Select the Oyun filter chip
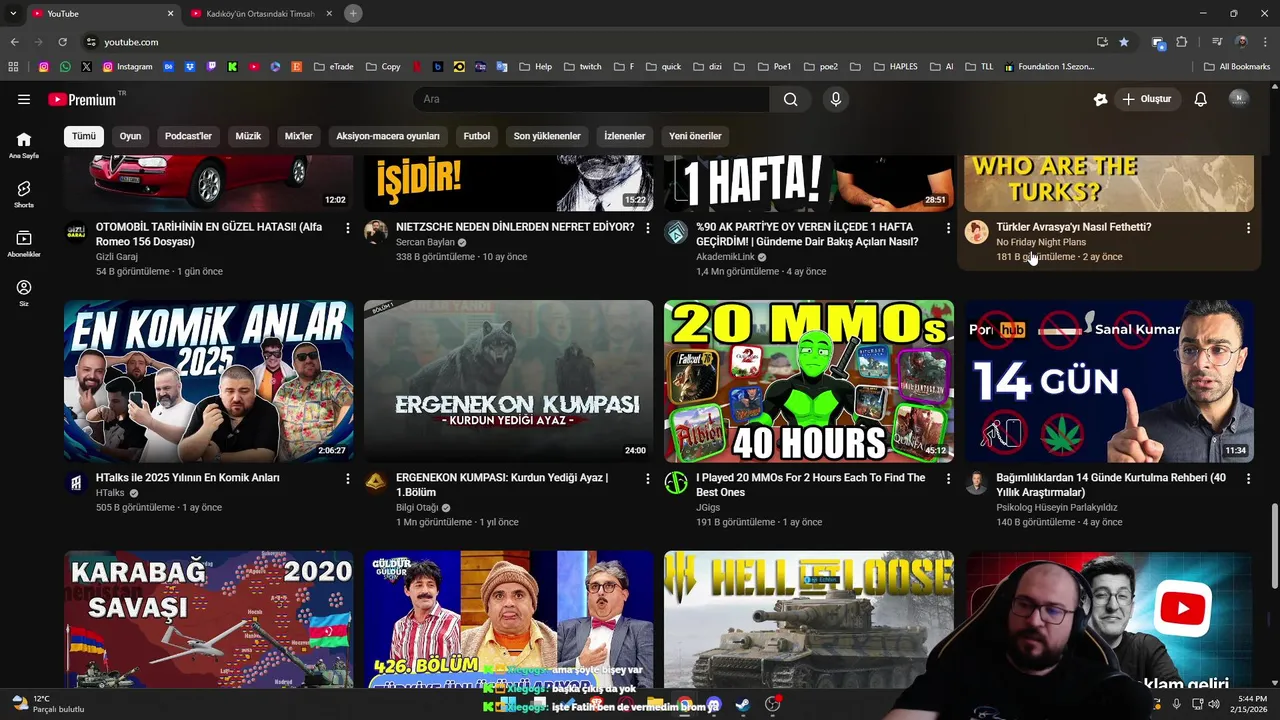 [x=131, y=136]
